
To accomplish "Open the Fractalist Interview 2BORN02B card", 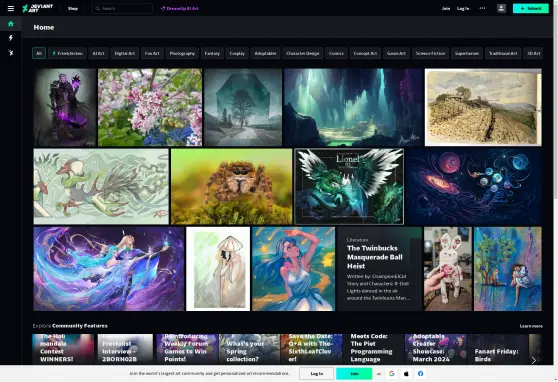I will [x=125, y=349].
